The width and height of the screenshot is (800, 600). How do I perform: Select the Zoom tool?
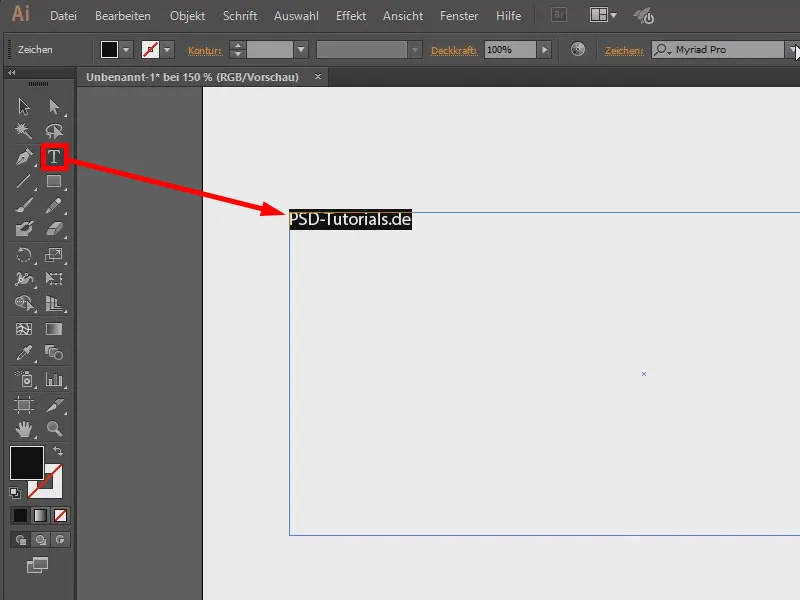pos(54,429)
